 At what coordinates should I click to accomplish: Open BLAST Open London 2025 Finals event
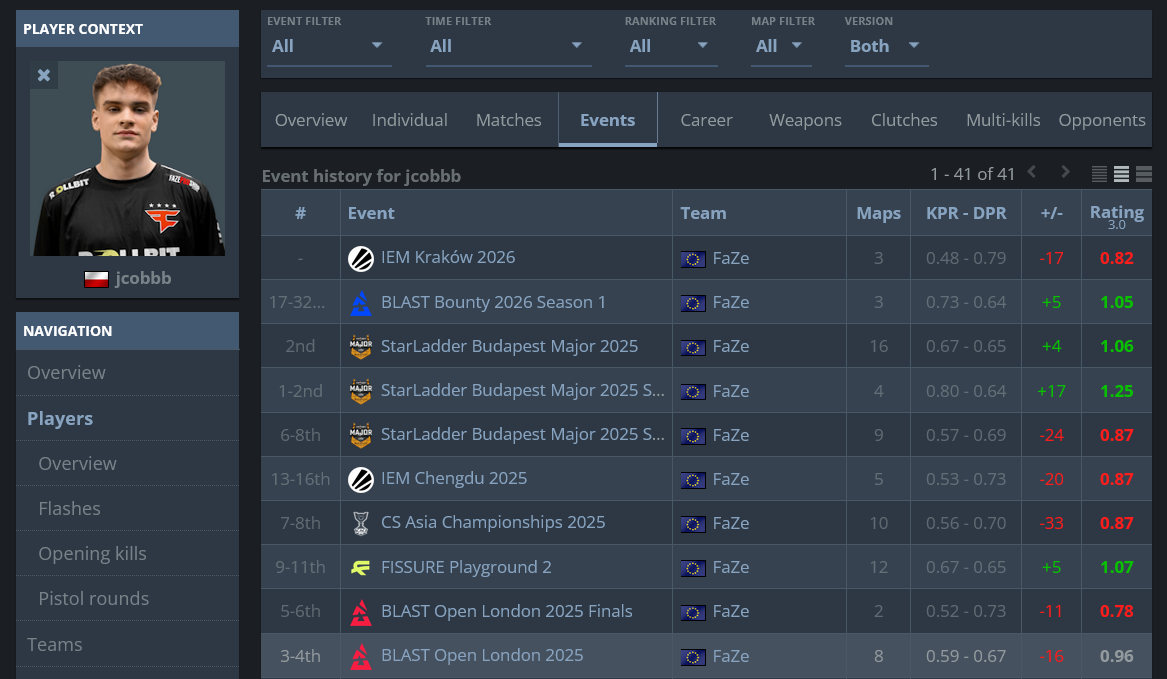click(506, 611)
